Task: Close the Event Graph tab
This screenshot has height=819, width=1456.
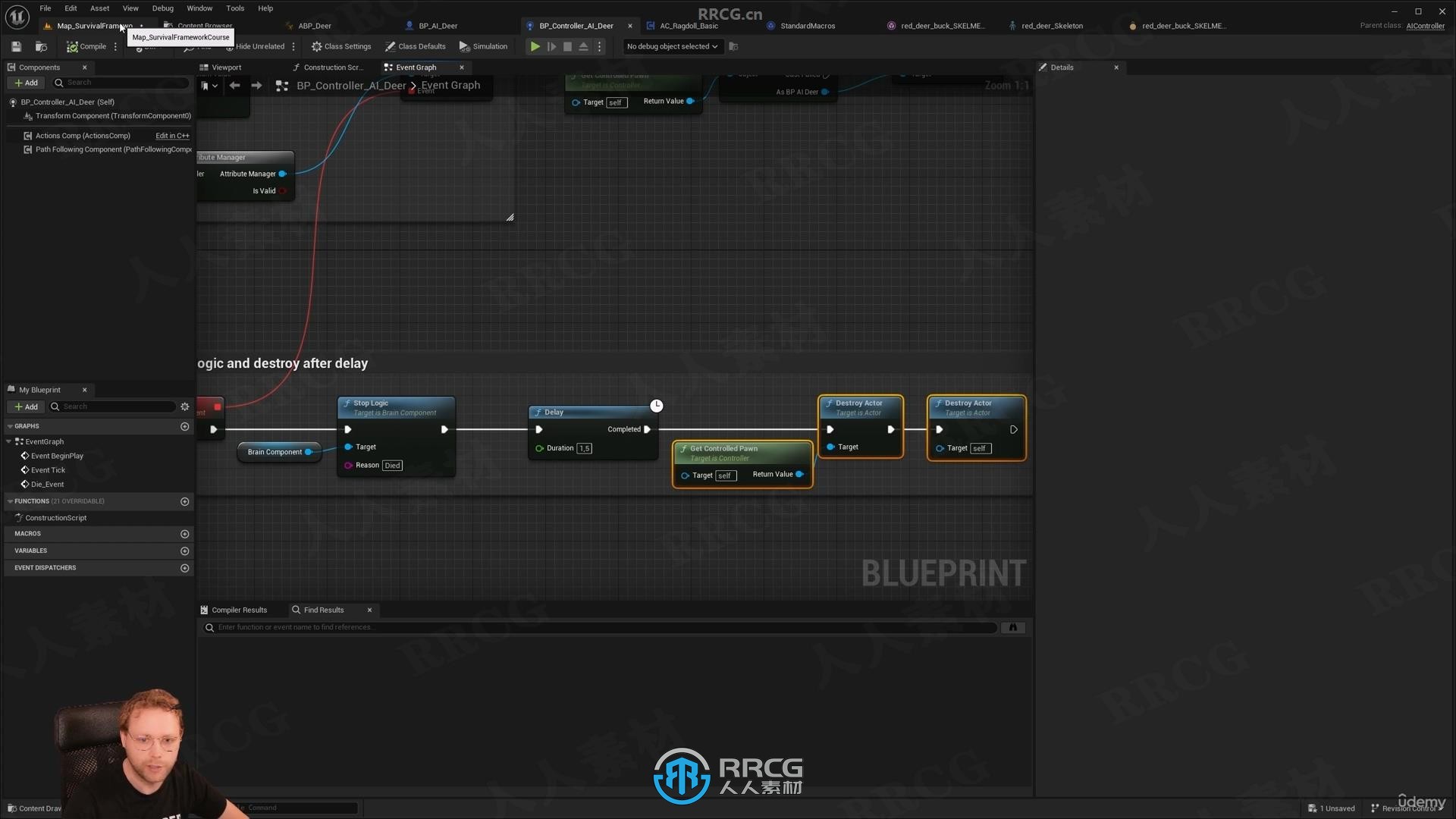Action: [x=462, y=67]
